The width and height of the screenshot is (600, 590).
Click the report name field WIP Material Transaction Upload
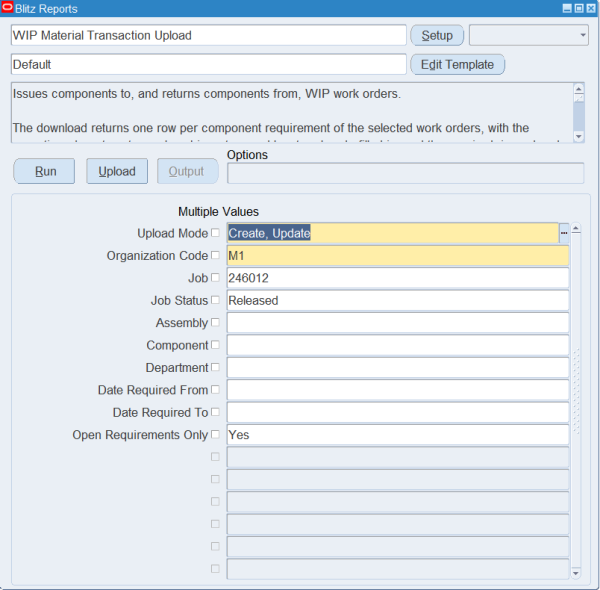click(209, 35)
